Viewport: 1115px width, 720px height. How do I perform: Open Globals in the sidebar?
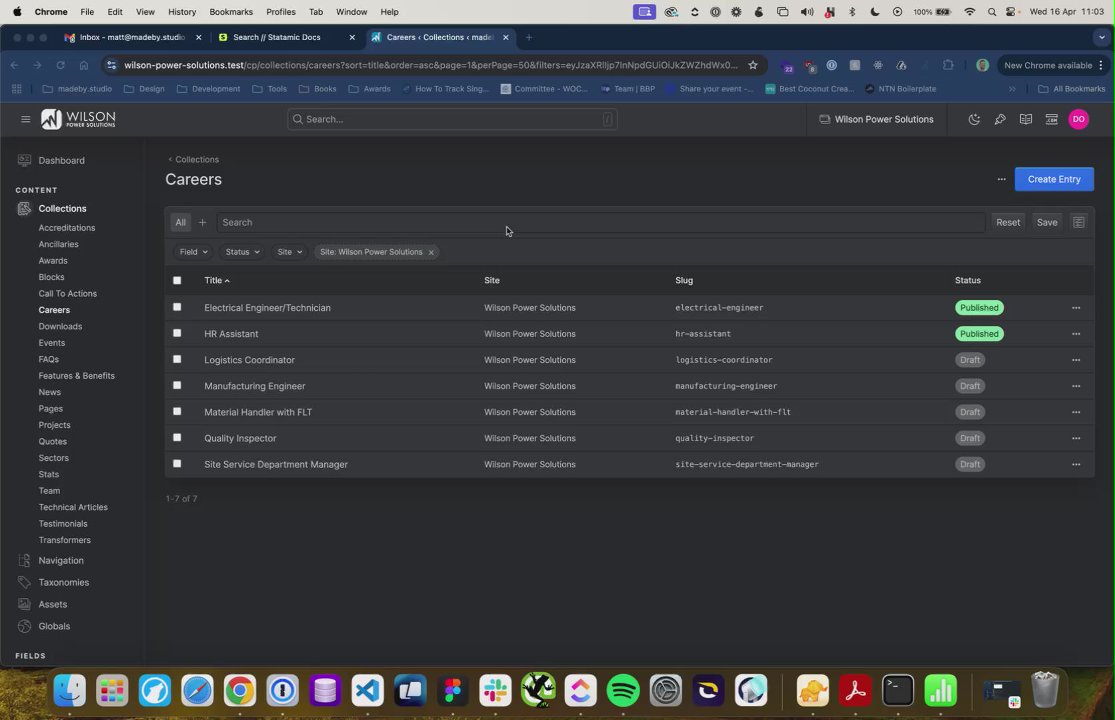pyautogui.click(x=54, y=627)
